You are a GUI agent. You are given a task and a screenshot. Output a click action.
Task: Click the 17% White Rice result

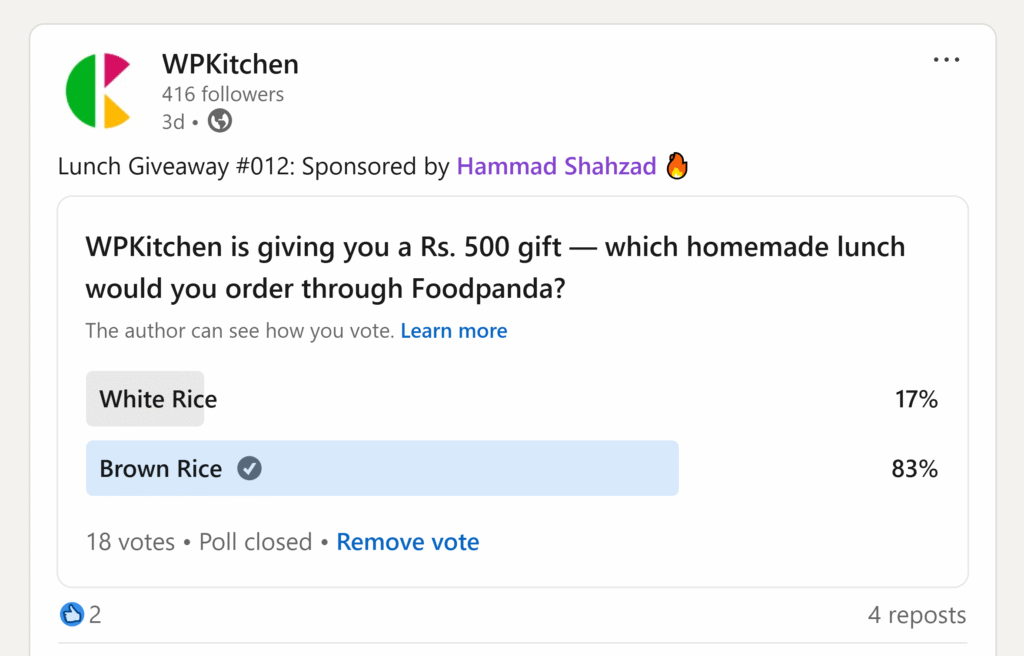(x=916, y=399)
